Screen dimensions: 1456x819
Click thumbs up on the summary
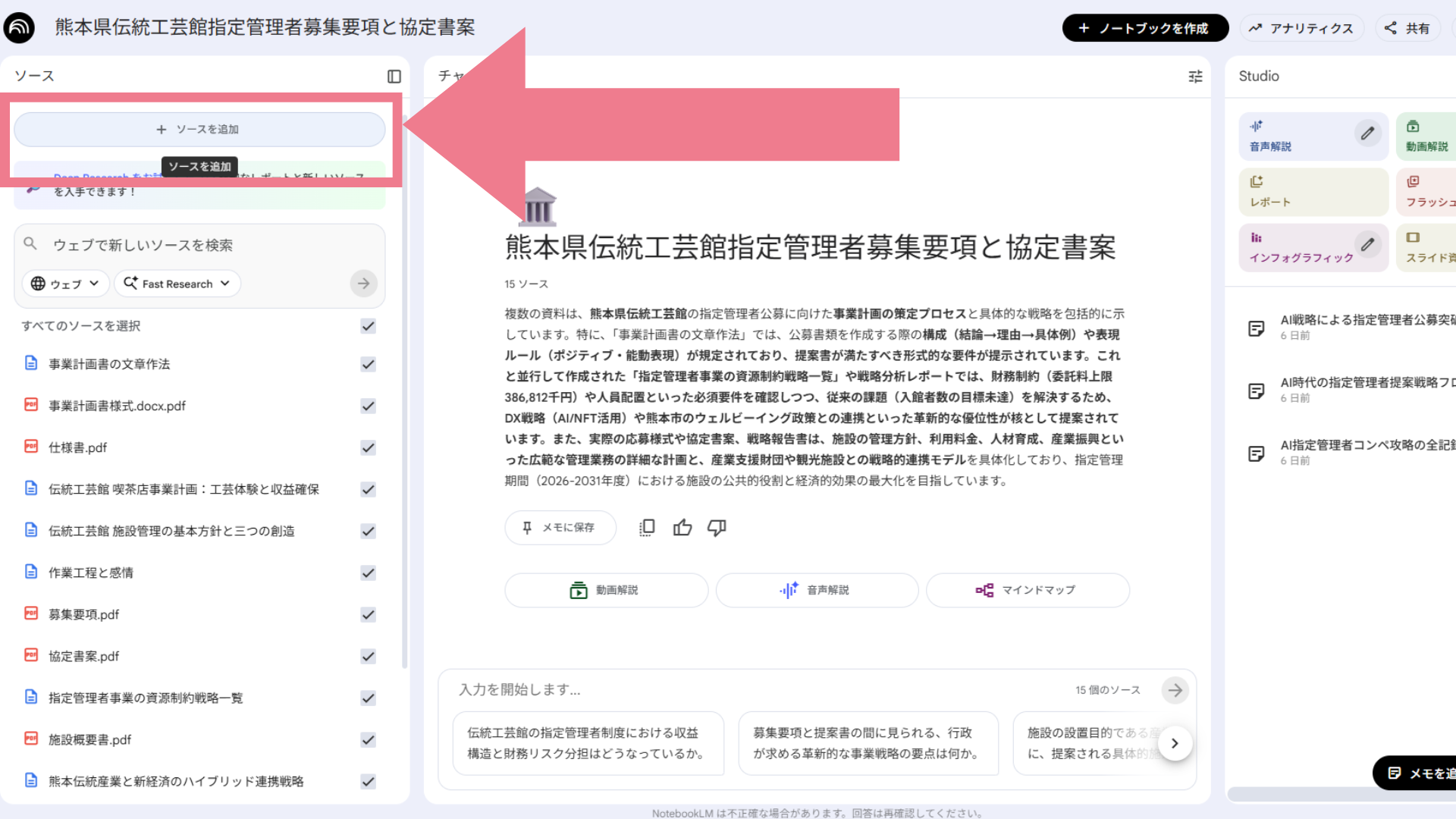click(682, 528)
